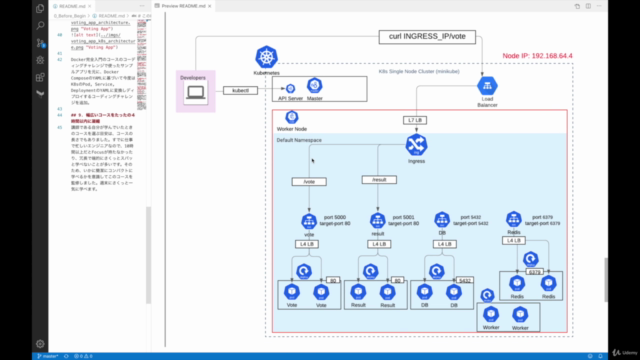640x360 pixels.
Task: Close the README.md editor tab
Action: tap(89, 6)
